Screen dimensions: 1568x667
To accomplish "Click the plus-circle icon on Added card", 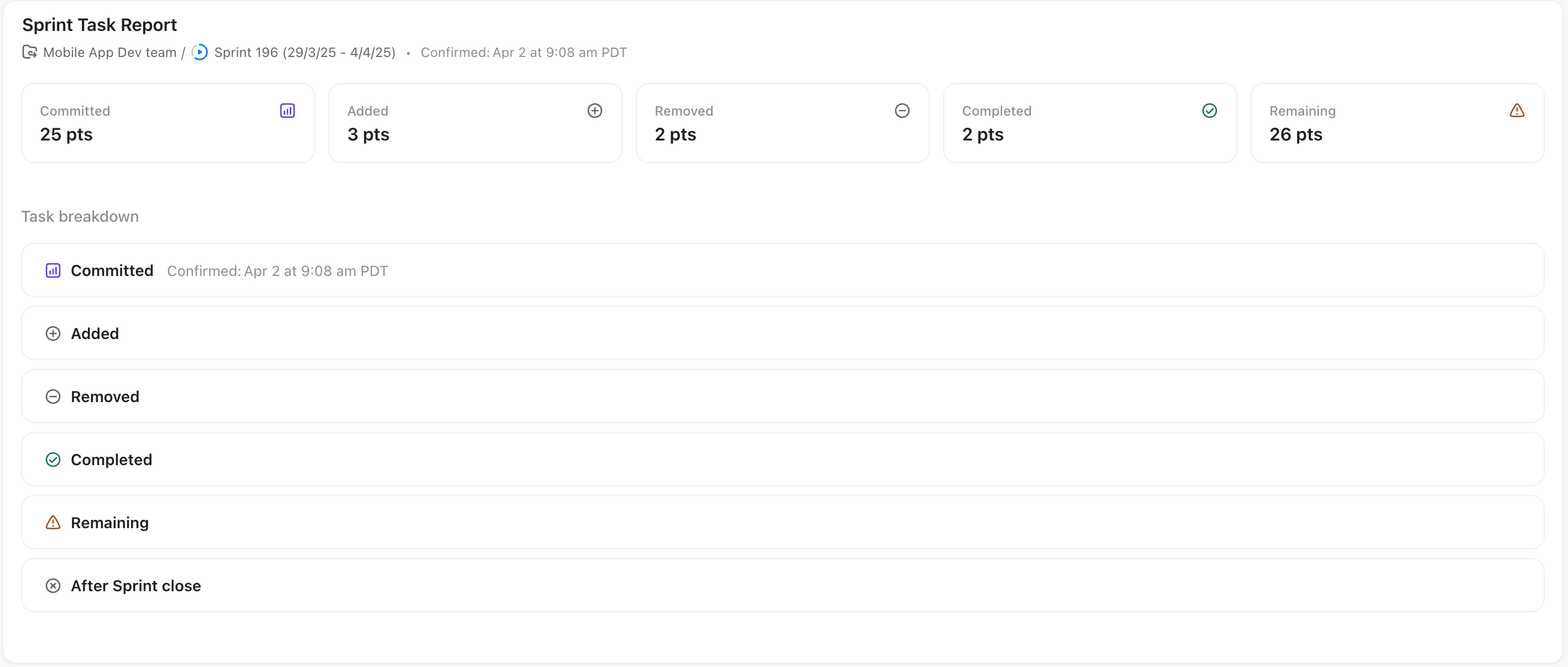I will point(595,111).
